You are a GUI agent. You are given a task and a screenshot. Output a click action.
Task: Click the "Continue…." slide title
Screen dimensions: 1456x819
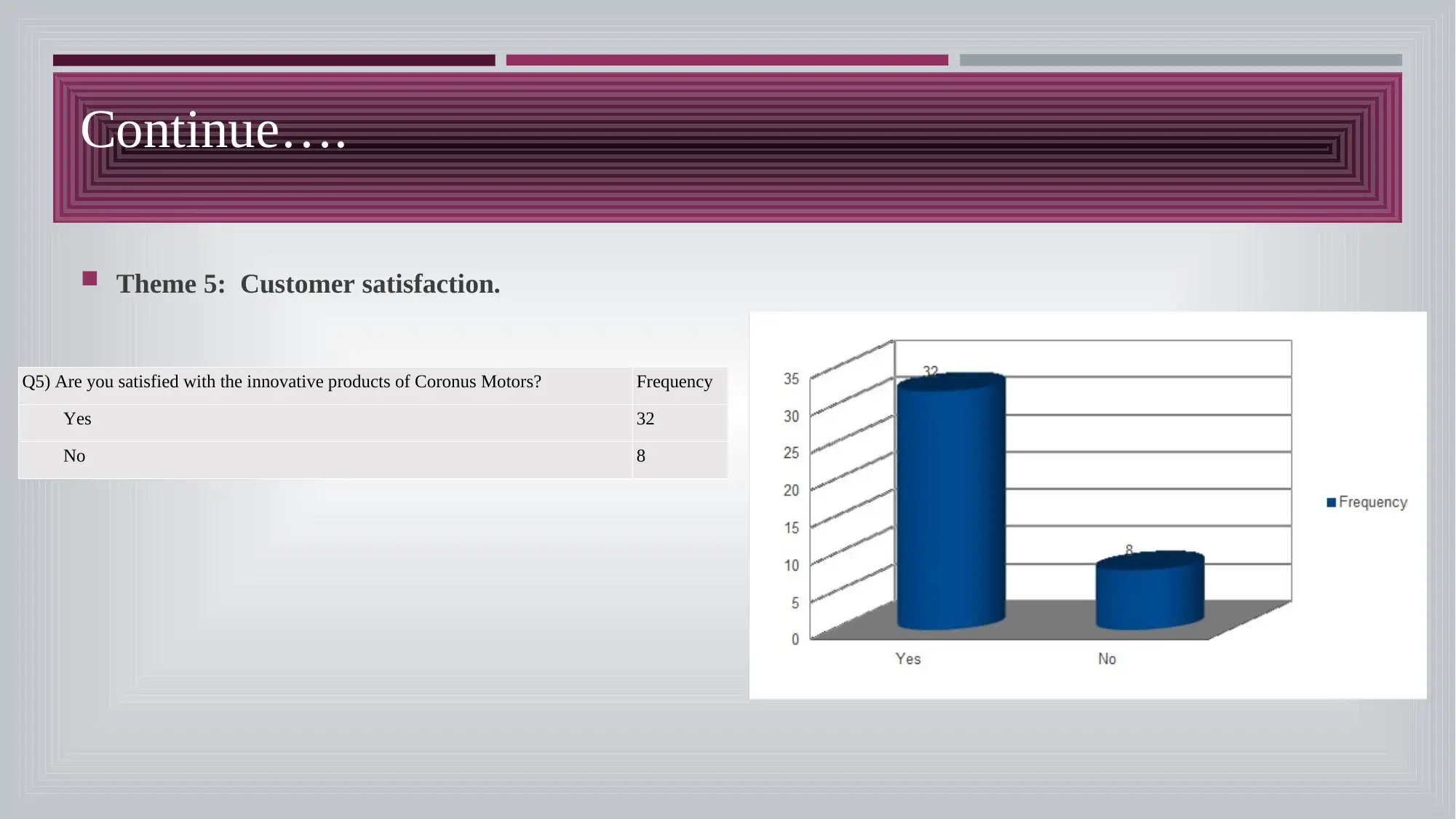click(213, 130)
